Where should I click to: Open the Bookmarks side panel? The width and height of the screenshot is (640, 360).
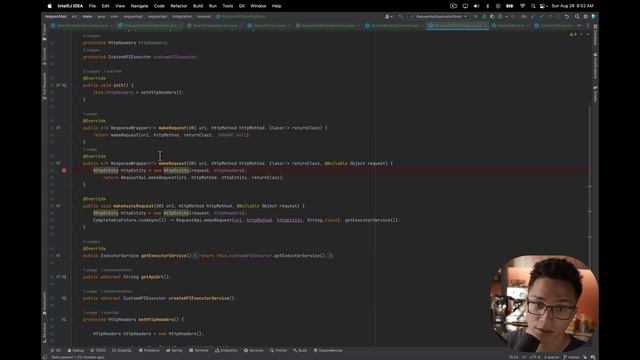pos(44,303)
